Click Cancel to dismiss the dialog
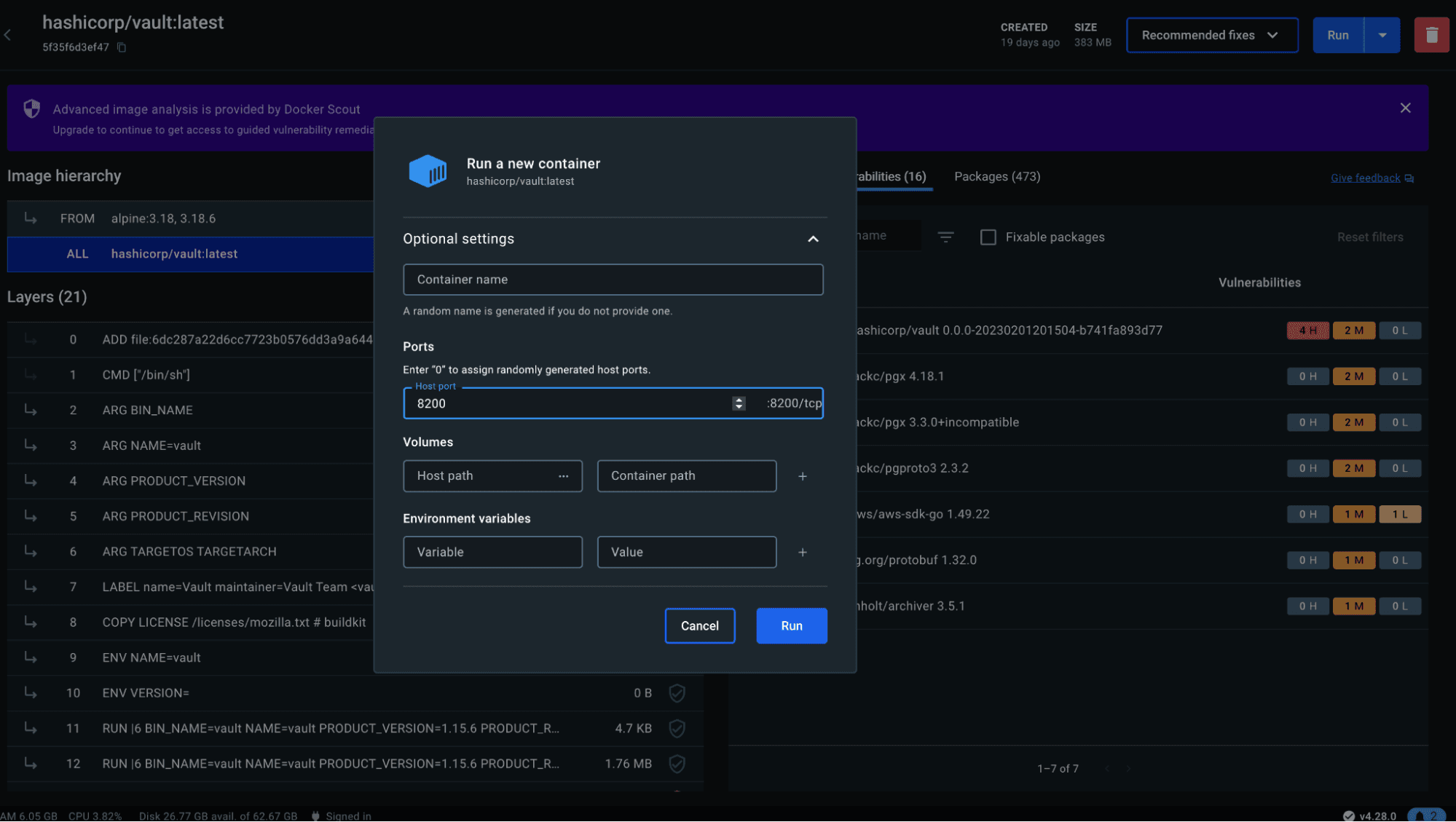Image resolution: width=1456 pixels, height=822 pixels. click(x=699, y=625)
